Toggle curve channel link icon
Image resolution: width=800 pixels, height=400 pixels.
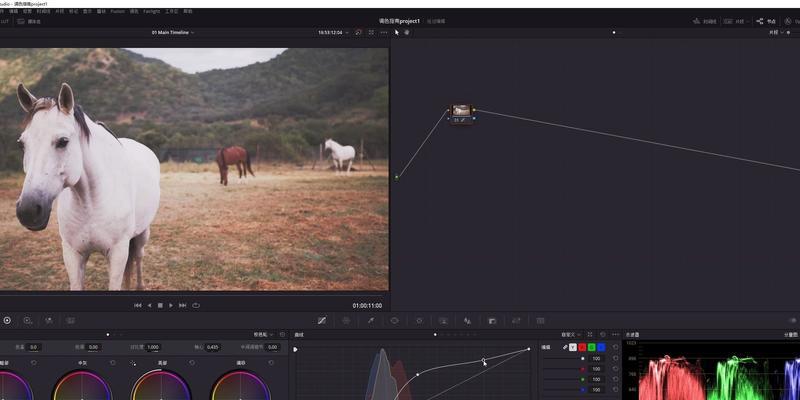pos(565,347)
